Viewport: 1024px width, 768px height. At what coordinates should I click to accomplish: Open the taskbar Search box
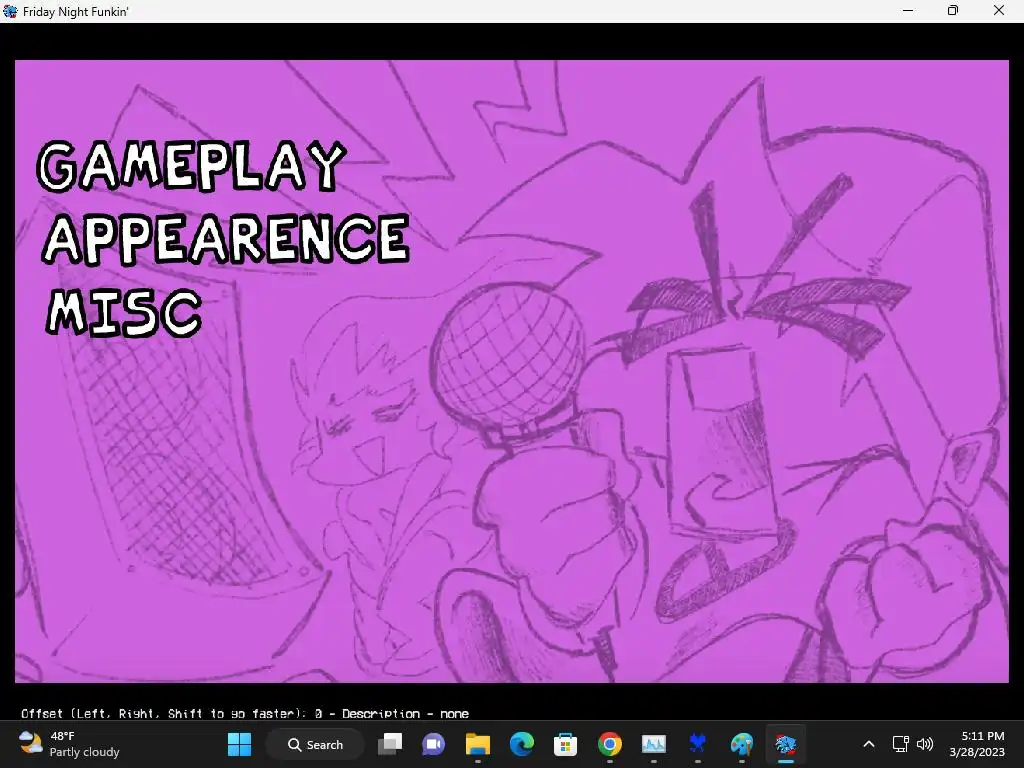pos(315,744)
